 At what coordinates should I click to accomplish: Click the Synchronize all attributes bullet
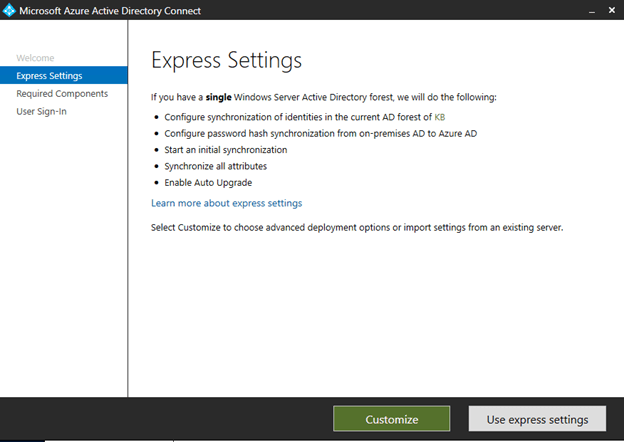click(x=216, y=166)
